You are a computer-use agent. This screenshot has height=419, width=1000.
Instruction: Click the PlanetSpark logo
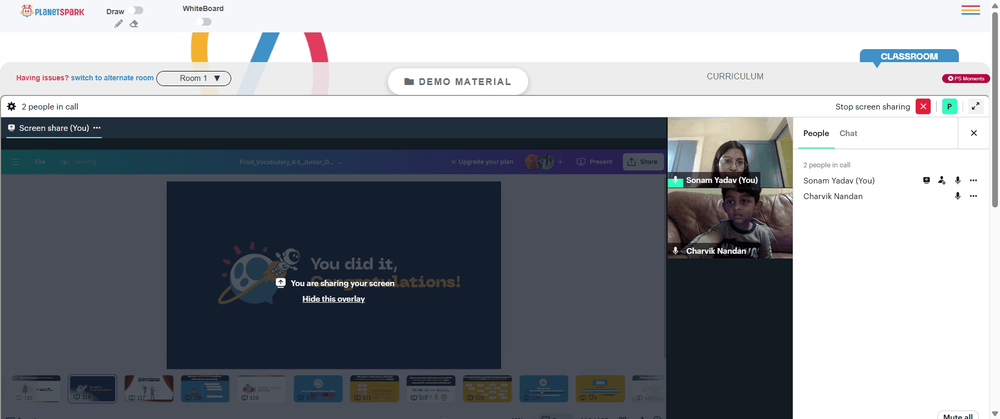[x=52, y=11]
